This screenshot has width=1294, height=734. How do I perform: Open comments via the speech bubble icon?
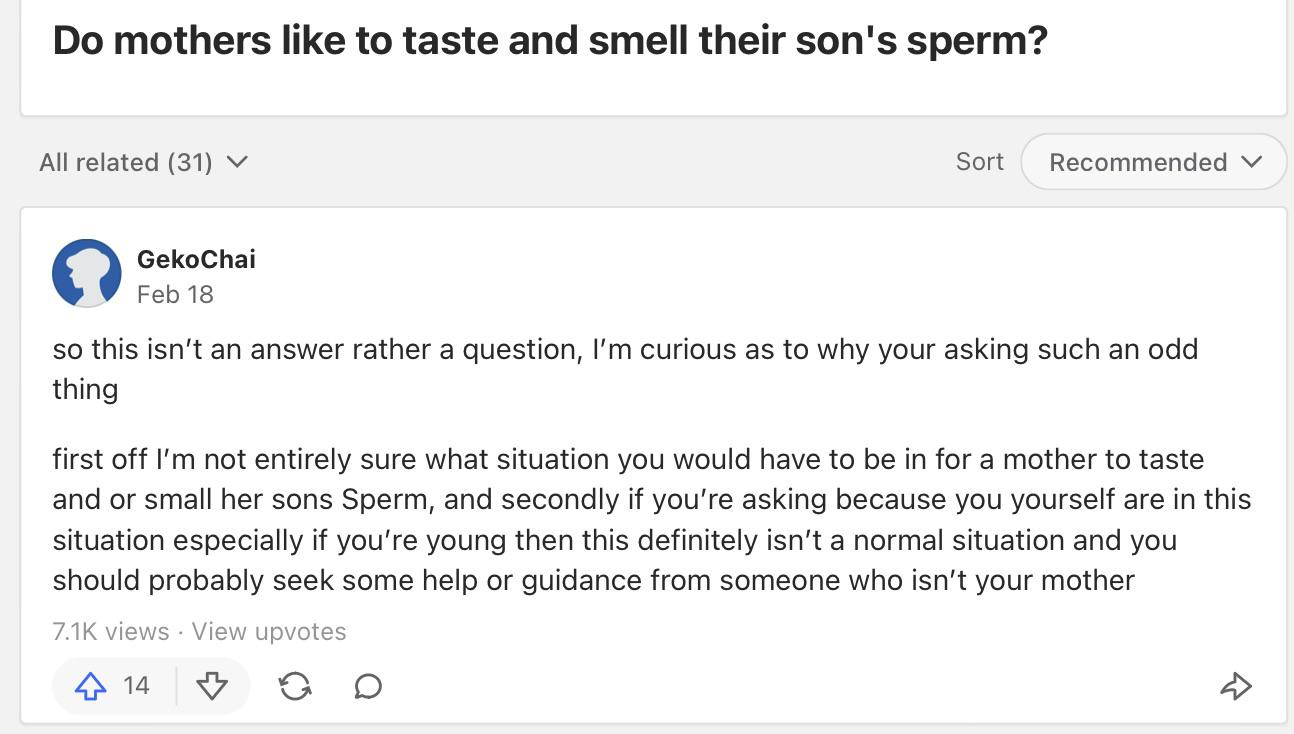pyautogui.click(x=368, y=686)
